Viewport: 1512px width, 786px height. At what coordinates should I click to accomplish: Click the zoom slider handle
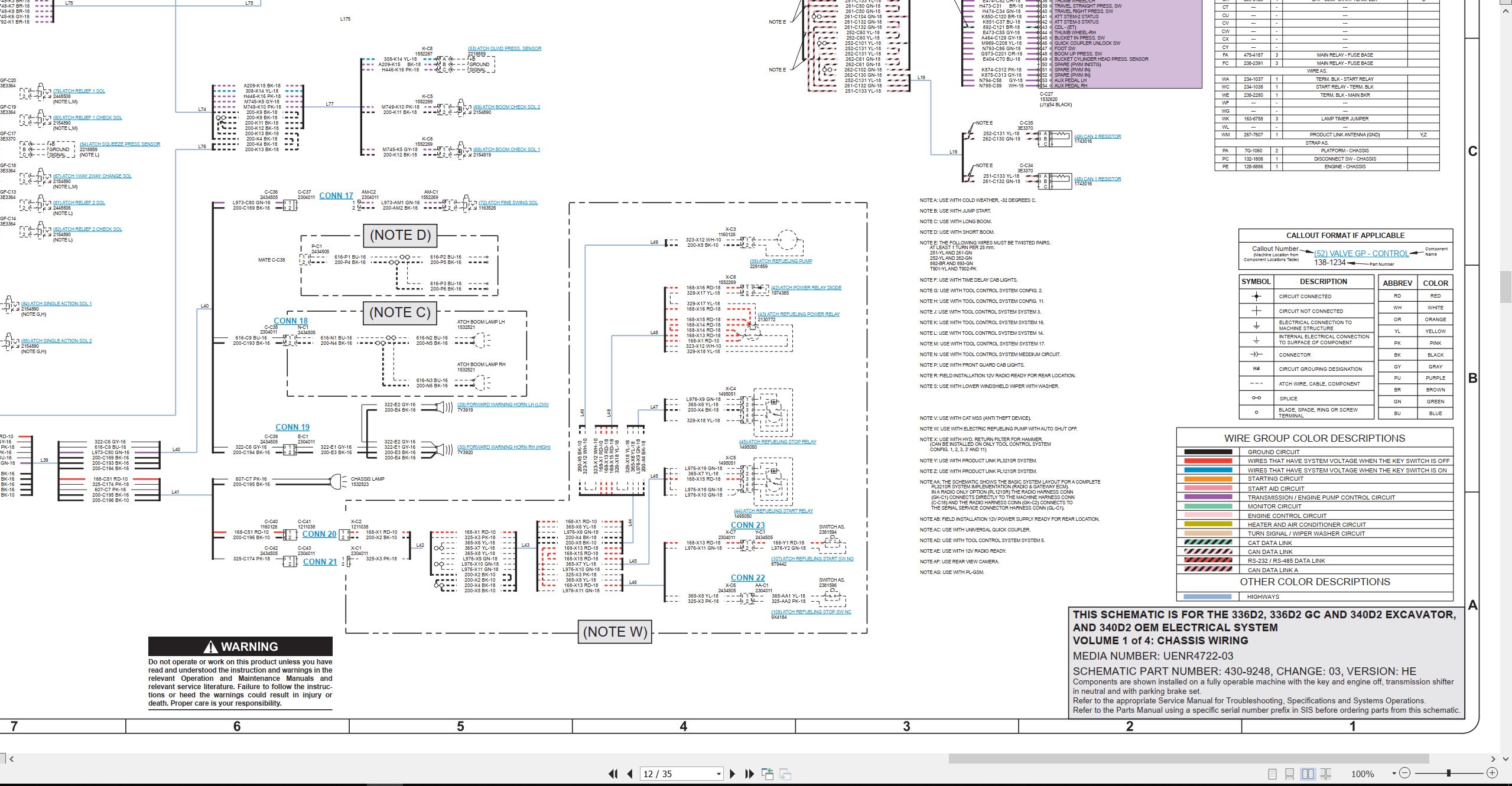[1449, 773]
